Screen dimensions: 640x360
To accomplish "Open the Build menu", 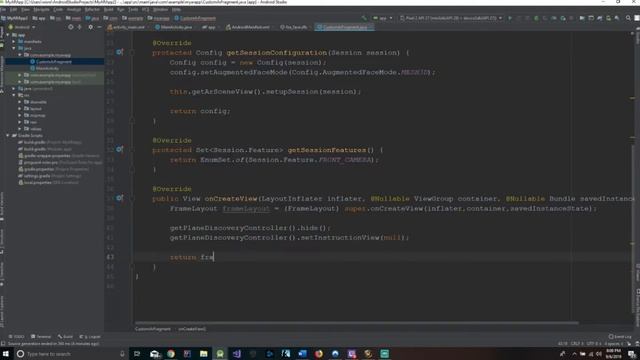I will tap(109, 9).
